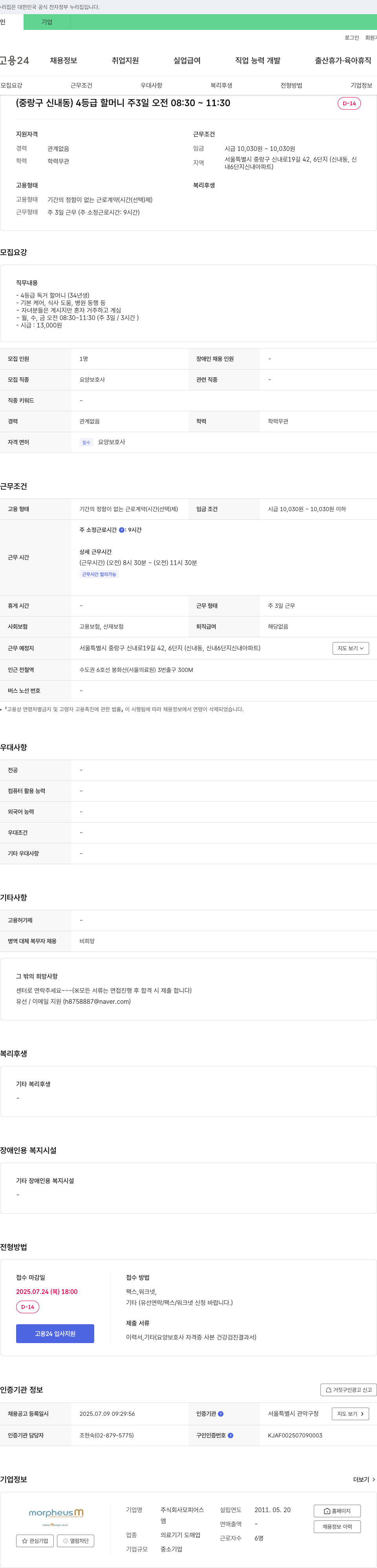Click '서울특별시 관악구청' certifier name
The width and height of the screenshot is (377, 1568).
293,1413
